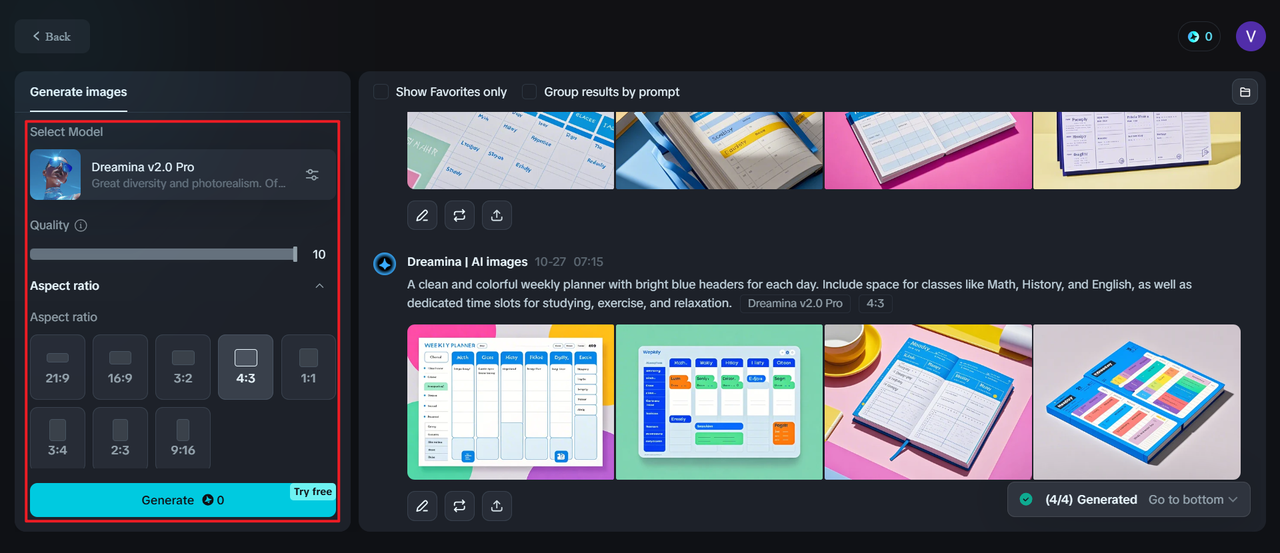Select the 21:9 aspect ratio
This screenshot has height=553, width=1280.
[x=57, y=367]
